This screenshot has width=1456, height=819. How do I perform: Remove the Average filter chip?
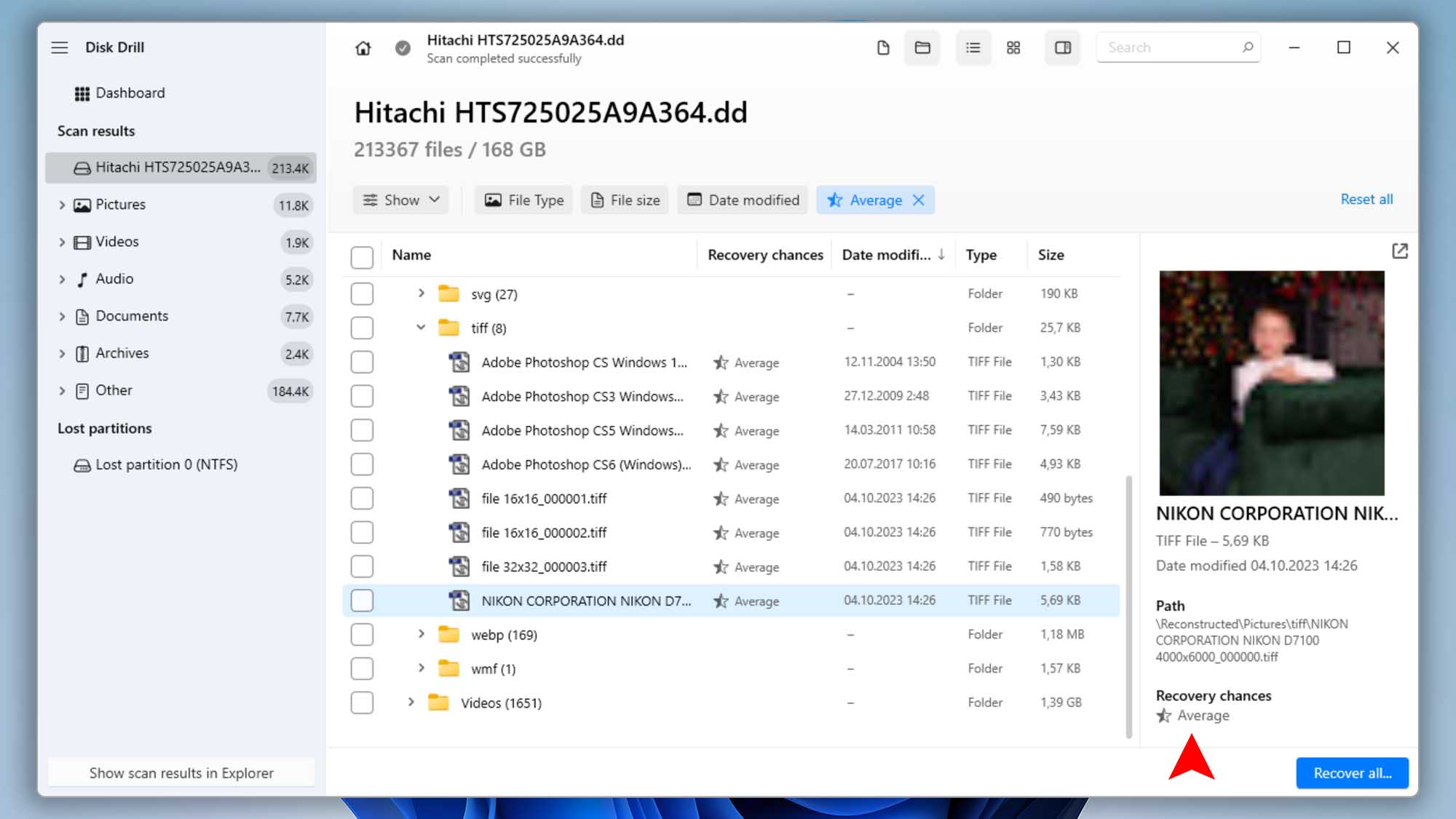coord(919,200)
